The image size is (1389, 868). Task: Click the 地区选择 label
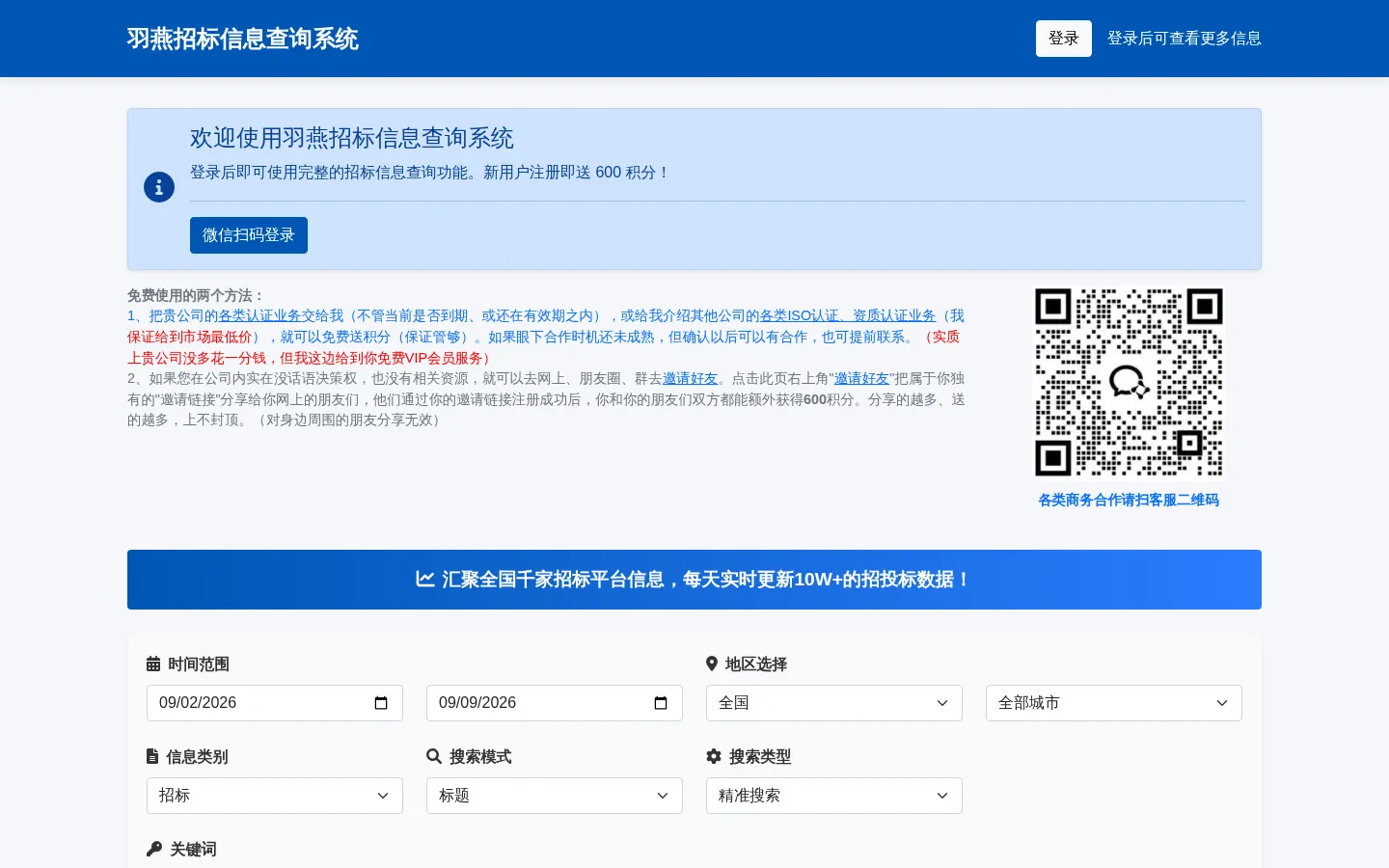click(x=756, y=664)
